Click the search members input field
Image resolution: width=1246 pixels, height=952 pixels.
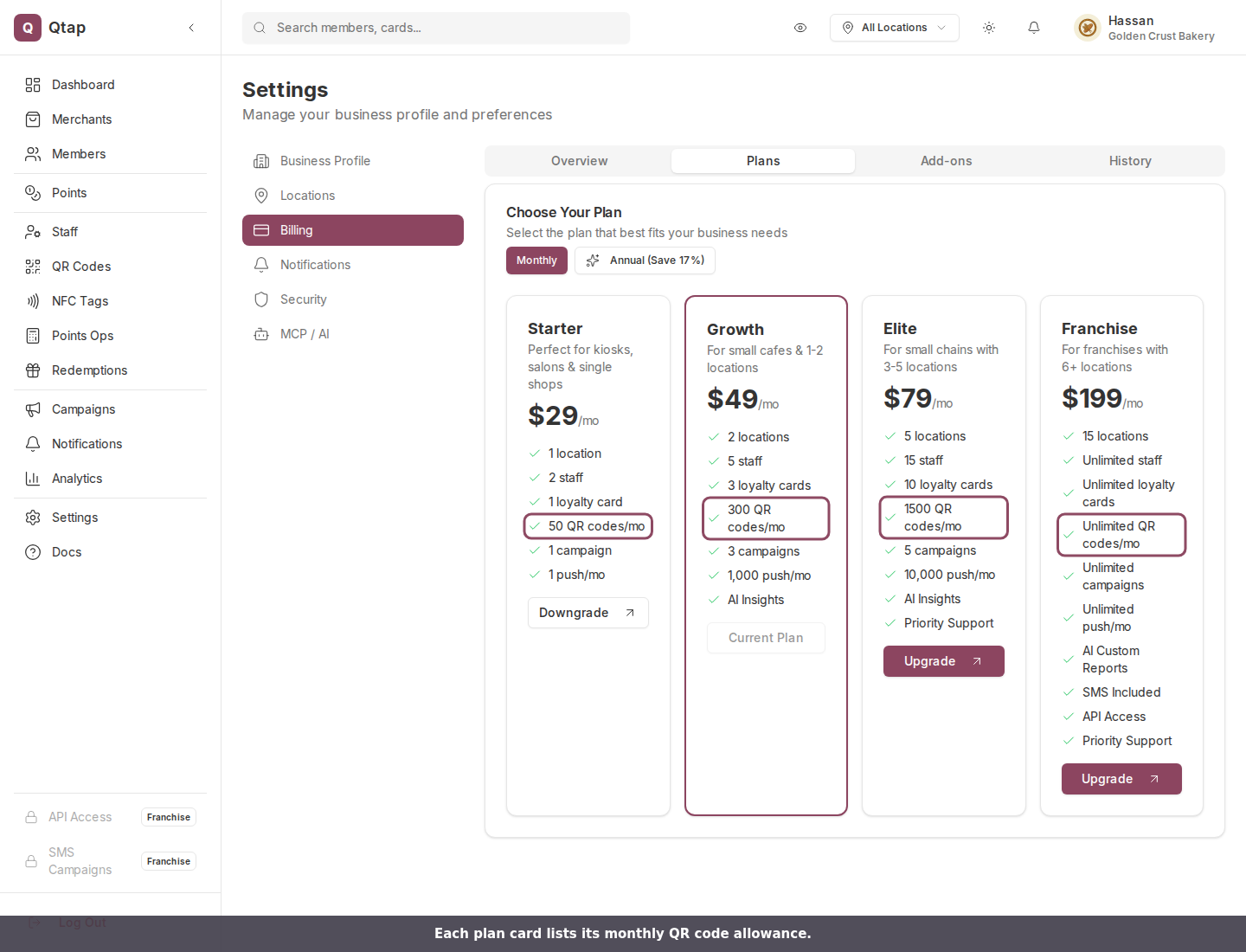436,28
